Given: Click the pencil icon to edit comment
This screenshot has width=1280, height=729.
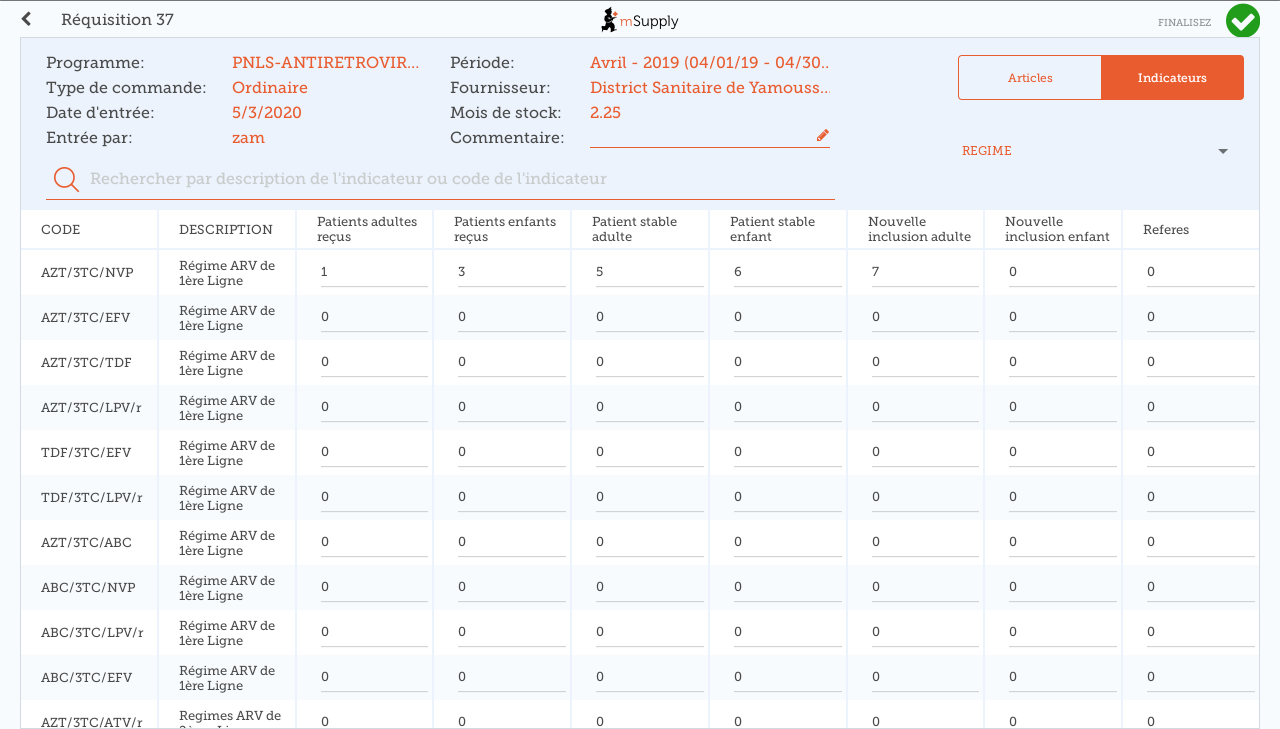Looking at the screenshot, I should 823,135.
